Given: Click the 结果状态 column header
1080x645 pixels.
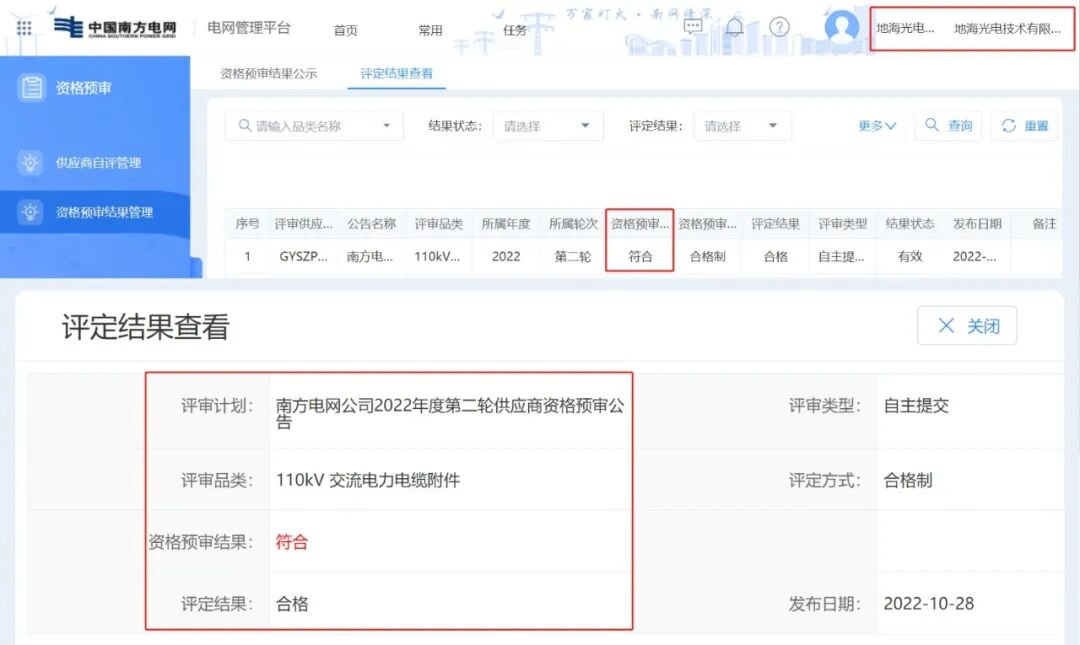Looking at the screenshot, I should 910,223.
